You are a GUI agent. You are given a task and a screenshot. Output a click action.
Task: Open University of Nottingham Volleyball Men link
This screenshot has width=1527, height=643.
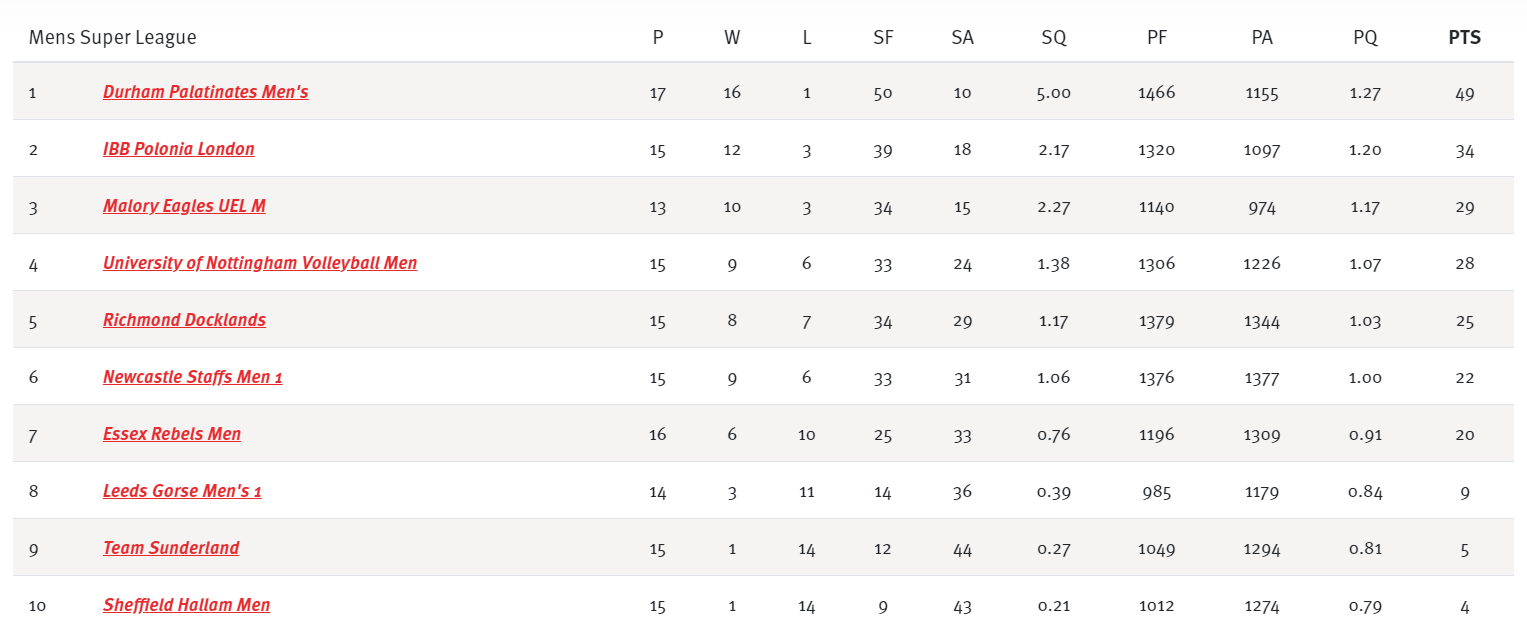click(x=260, y=263)
